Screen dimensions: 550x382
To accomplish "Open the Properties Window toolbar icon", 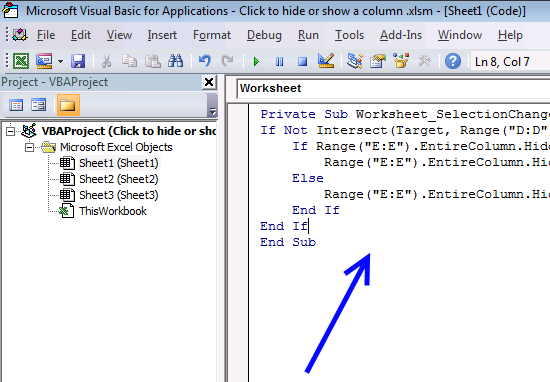I will 378,61.
